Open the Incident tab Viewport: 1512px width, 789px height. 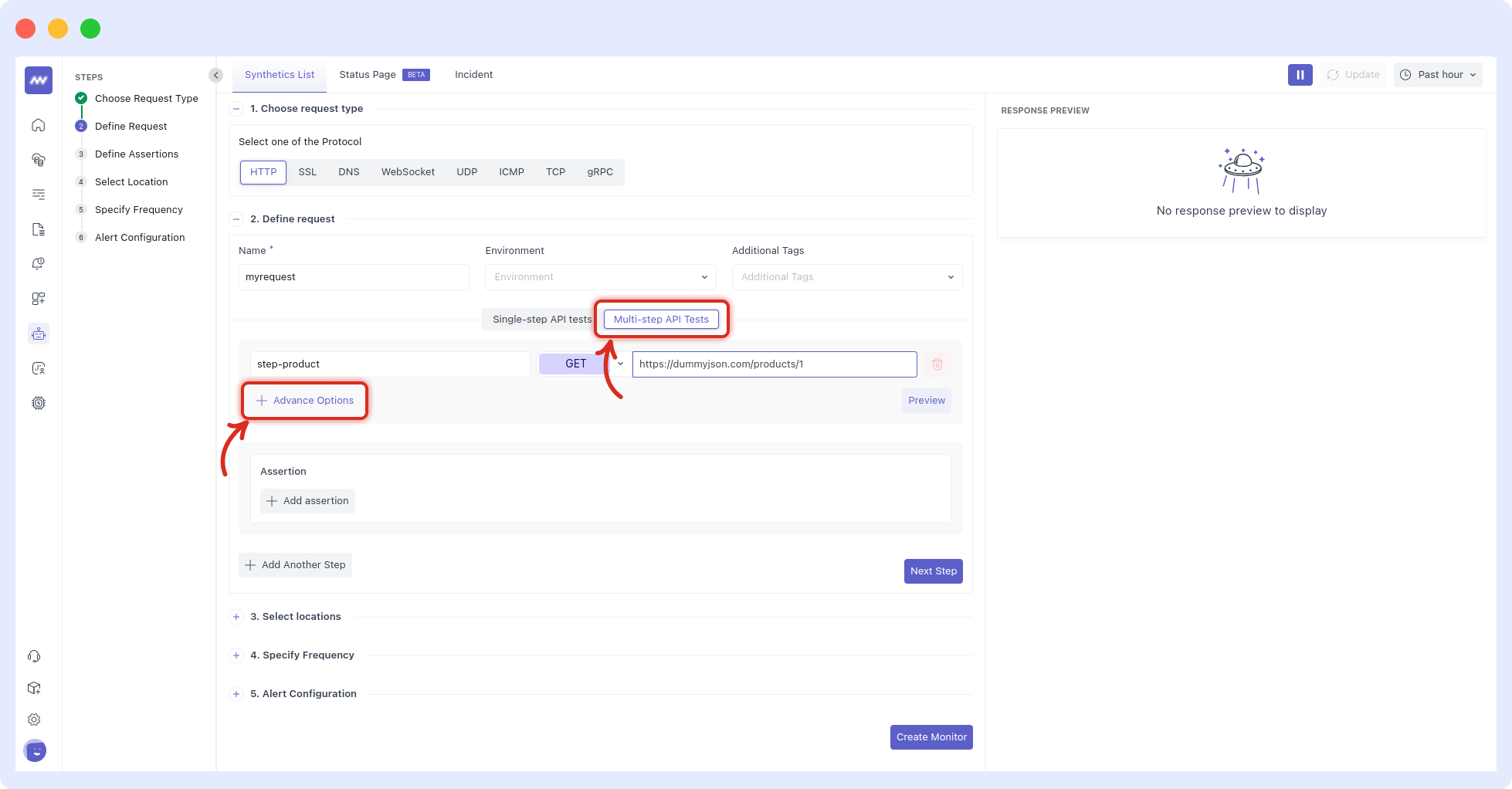click(x=473, y=74)
